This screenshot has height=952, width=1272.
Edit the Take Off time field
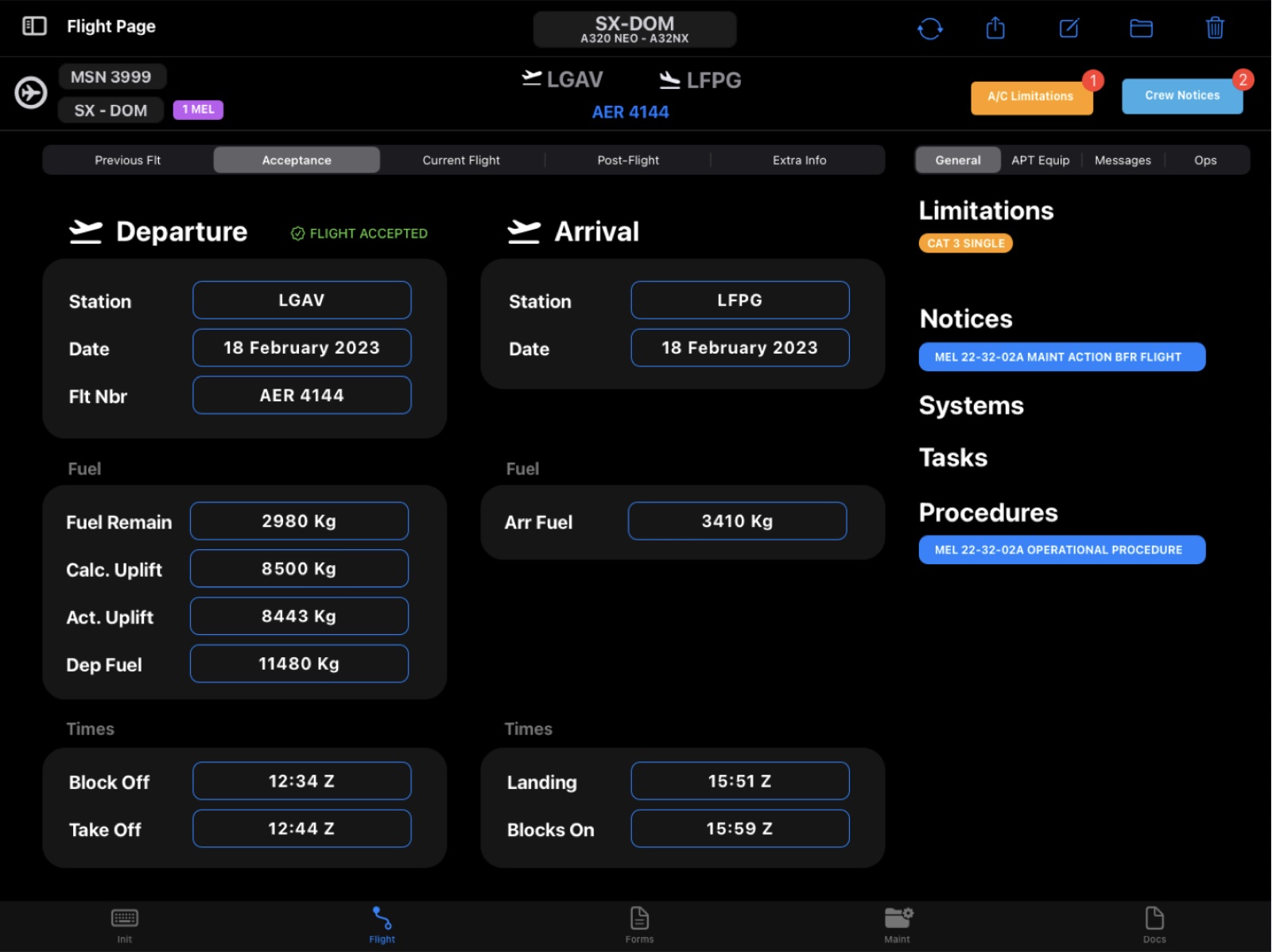point(302,829)
